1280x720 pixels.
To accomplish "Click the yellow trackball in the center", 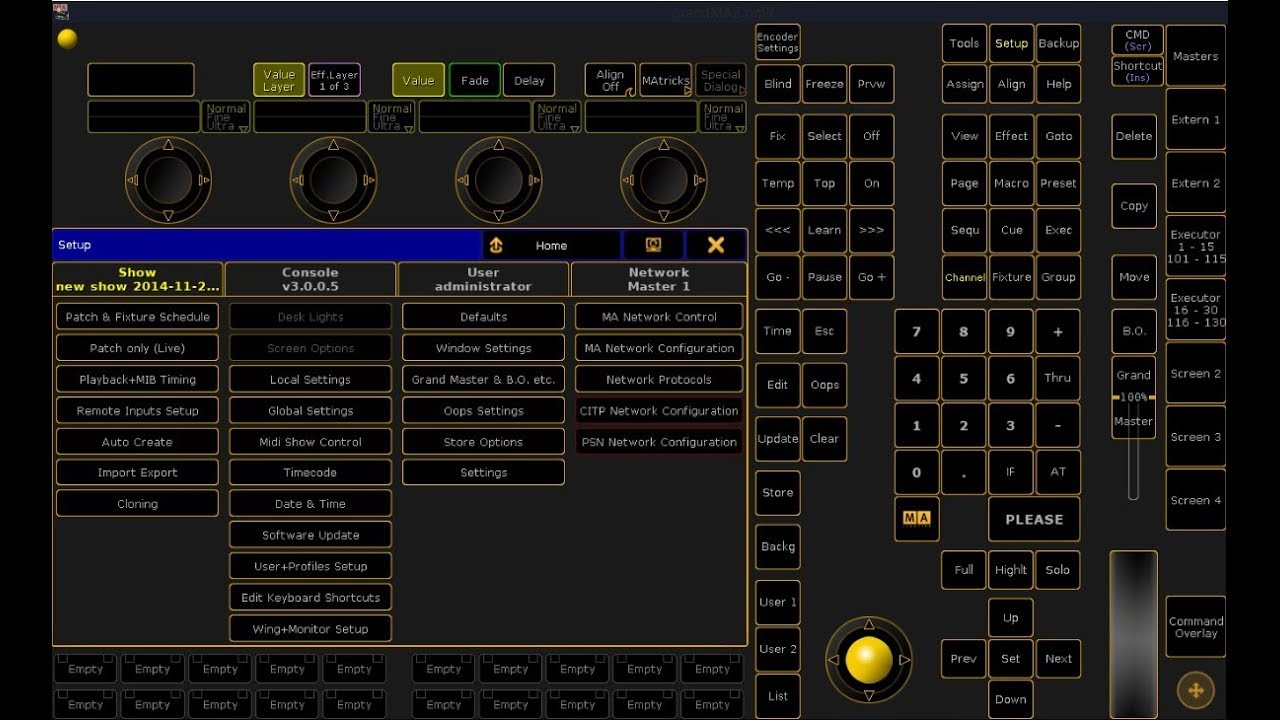I will [869, 660].
